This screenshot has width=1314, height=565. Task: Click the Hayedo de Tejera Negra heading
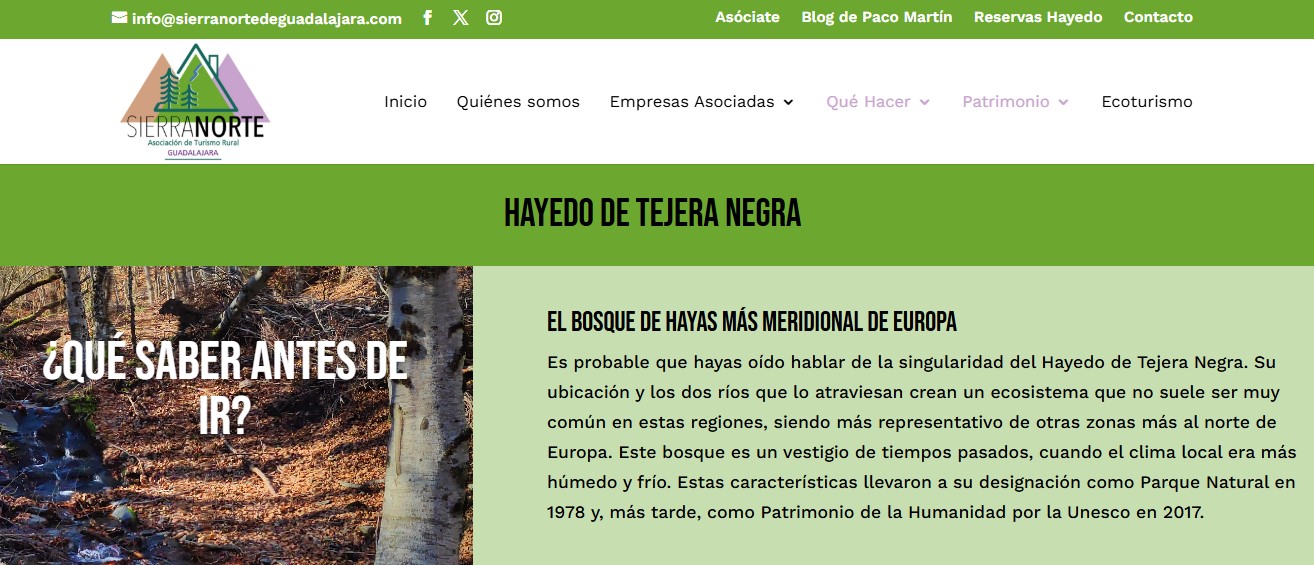click(652, 213)
